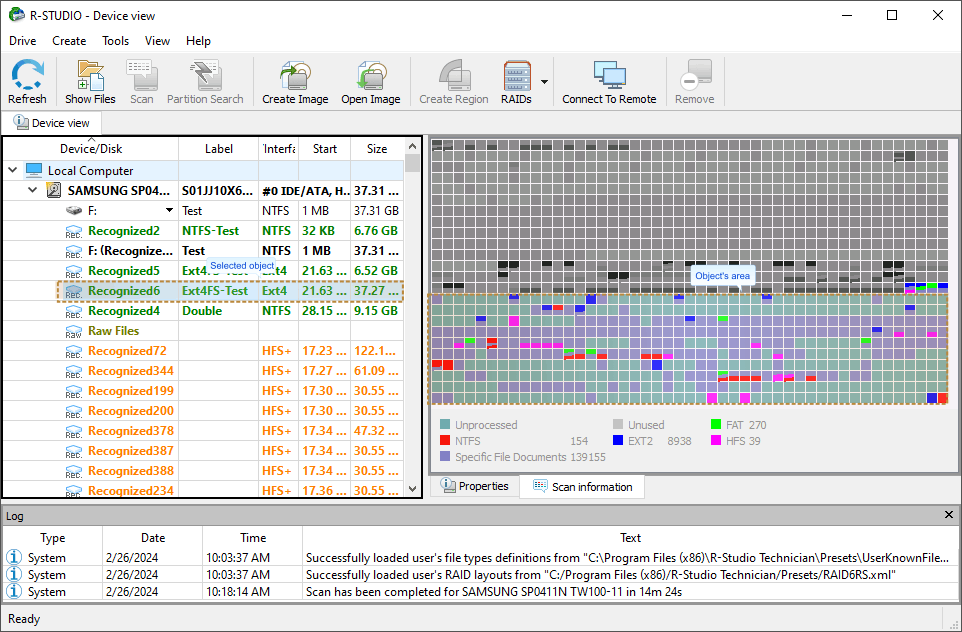The width and height of the screenshot is (962, 632).
Task: Collapse the Local Computer tree node
Action: coord(12,170)
